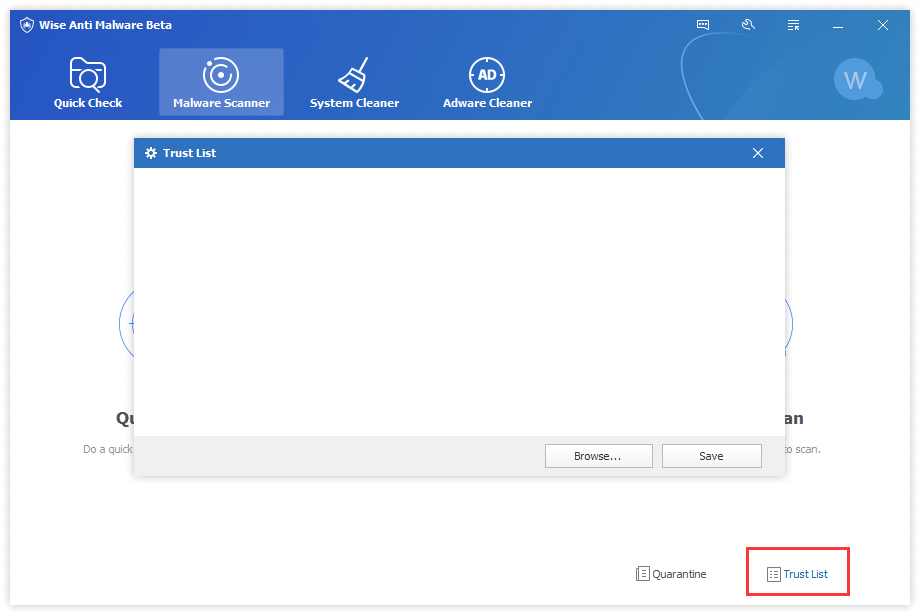Open the main menu list icon in title bar

pyautogui.click(x=793, y=25)
